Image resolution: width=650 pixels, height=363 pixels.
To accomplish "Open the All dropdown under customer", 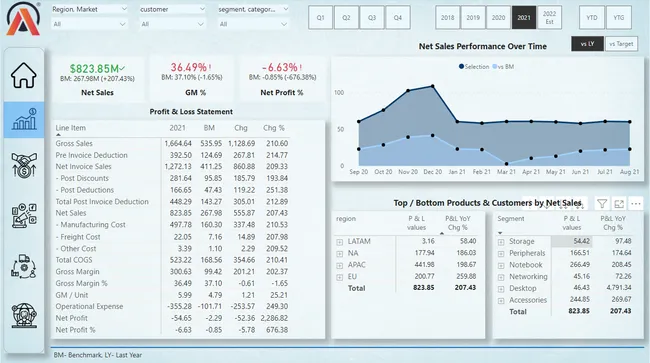I will click(x=172, y=24).
